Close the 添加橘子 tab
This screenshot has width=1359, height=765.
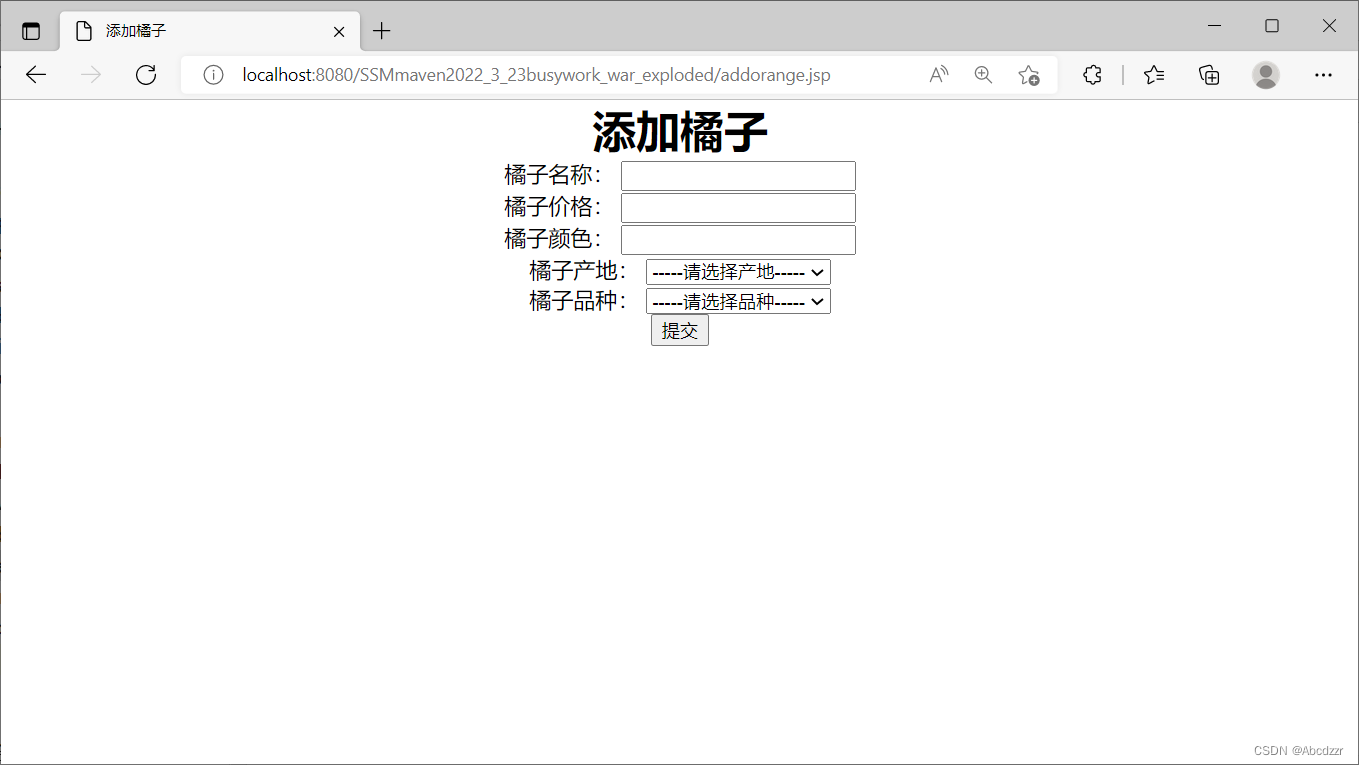339,31
